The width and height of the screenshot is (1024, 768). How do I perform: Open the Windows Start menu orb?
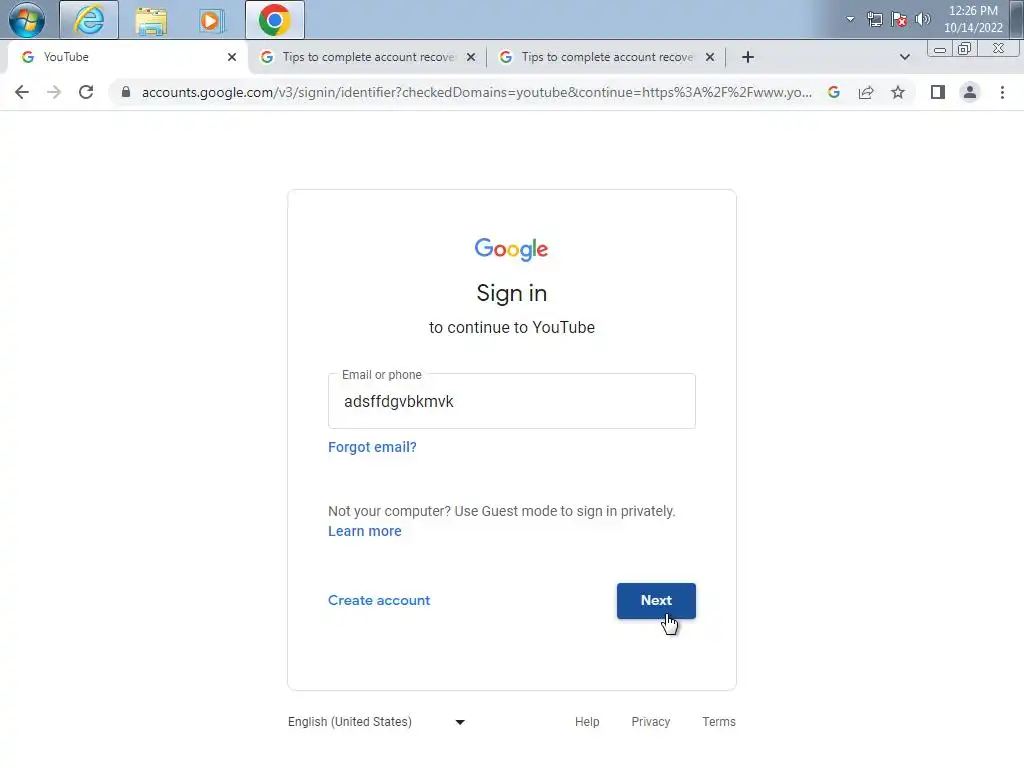tap(27, 20)
